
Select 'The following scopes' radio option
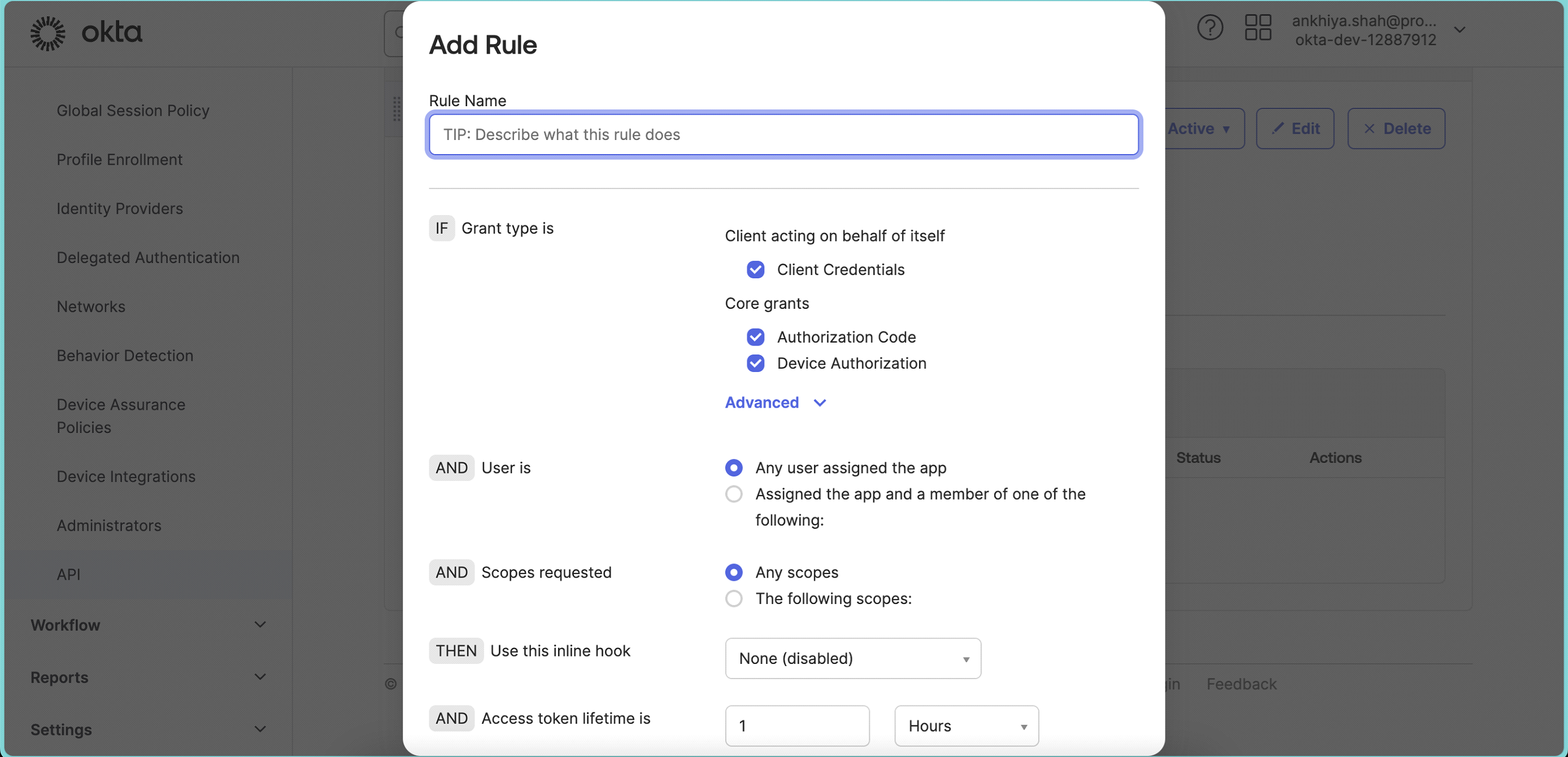[x=734, y=599]
